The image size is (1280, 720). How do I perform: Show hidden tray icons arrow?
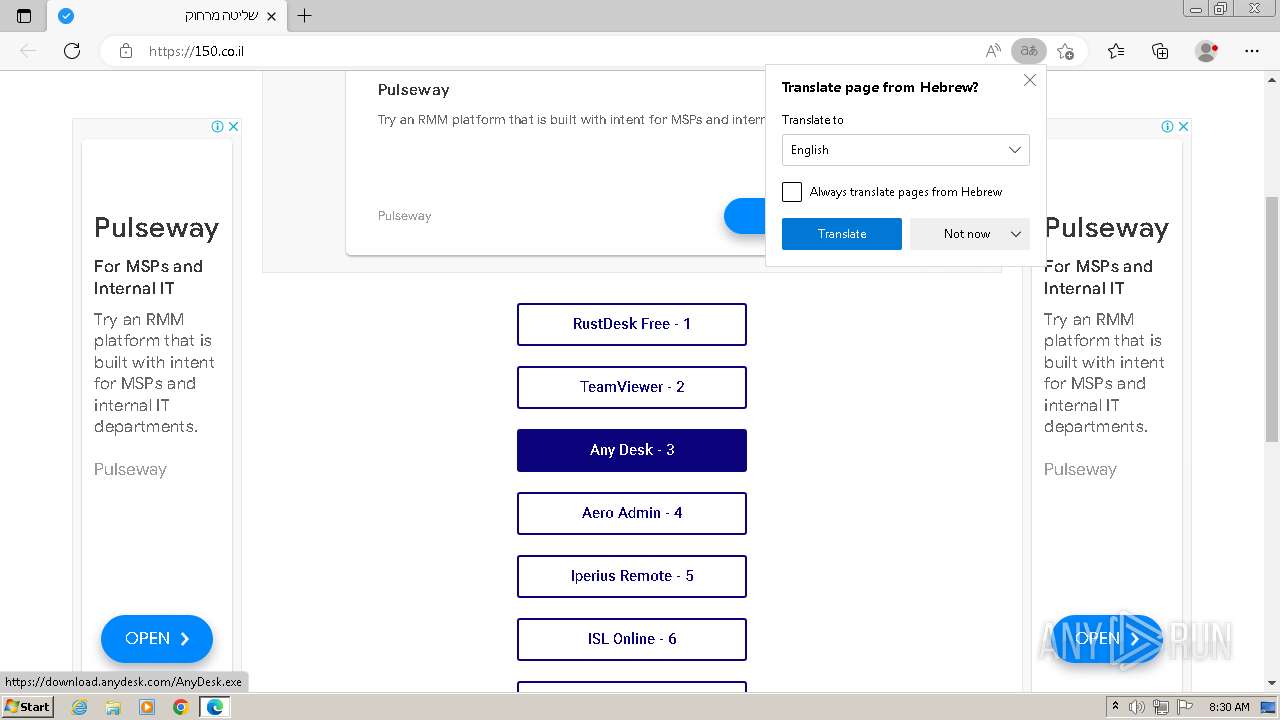[x=1116, y=707]
